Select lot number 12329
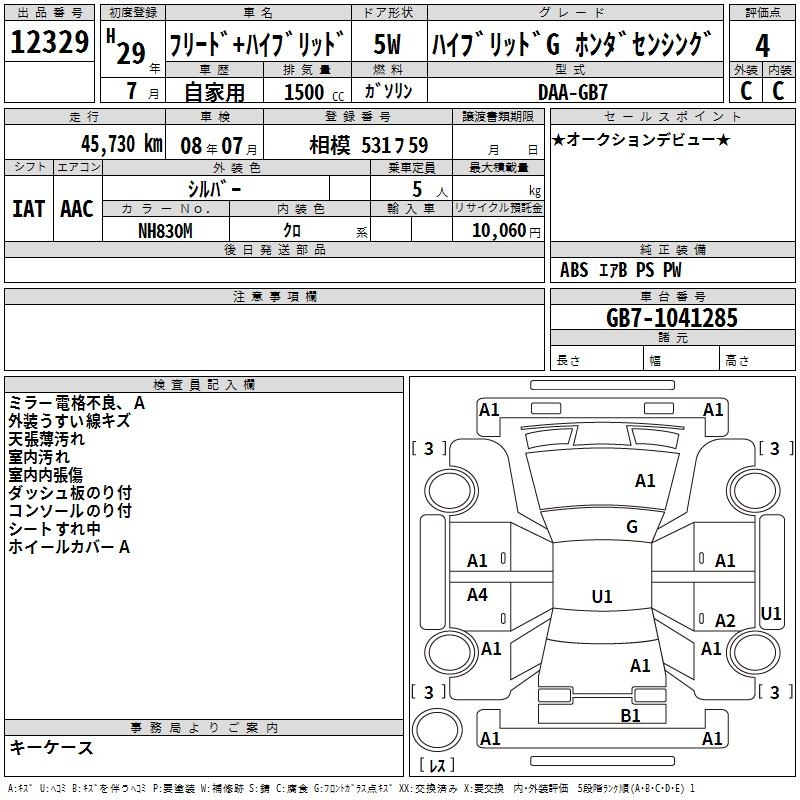This screenshot has height=800, width=800. tap(49, 45)
